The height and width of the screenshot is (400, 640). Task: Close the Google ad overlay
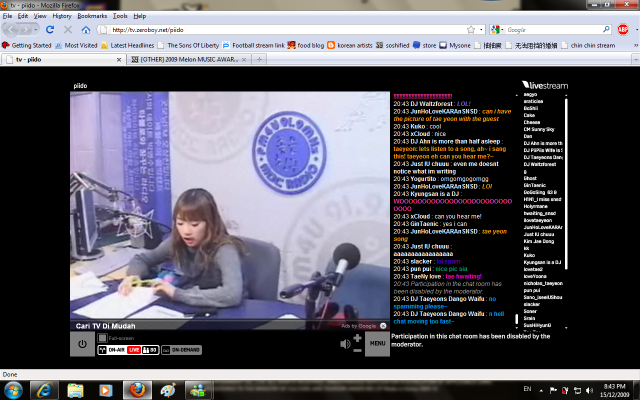(384, 325)
